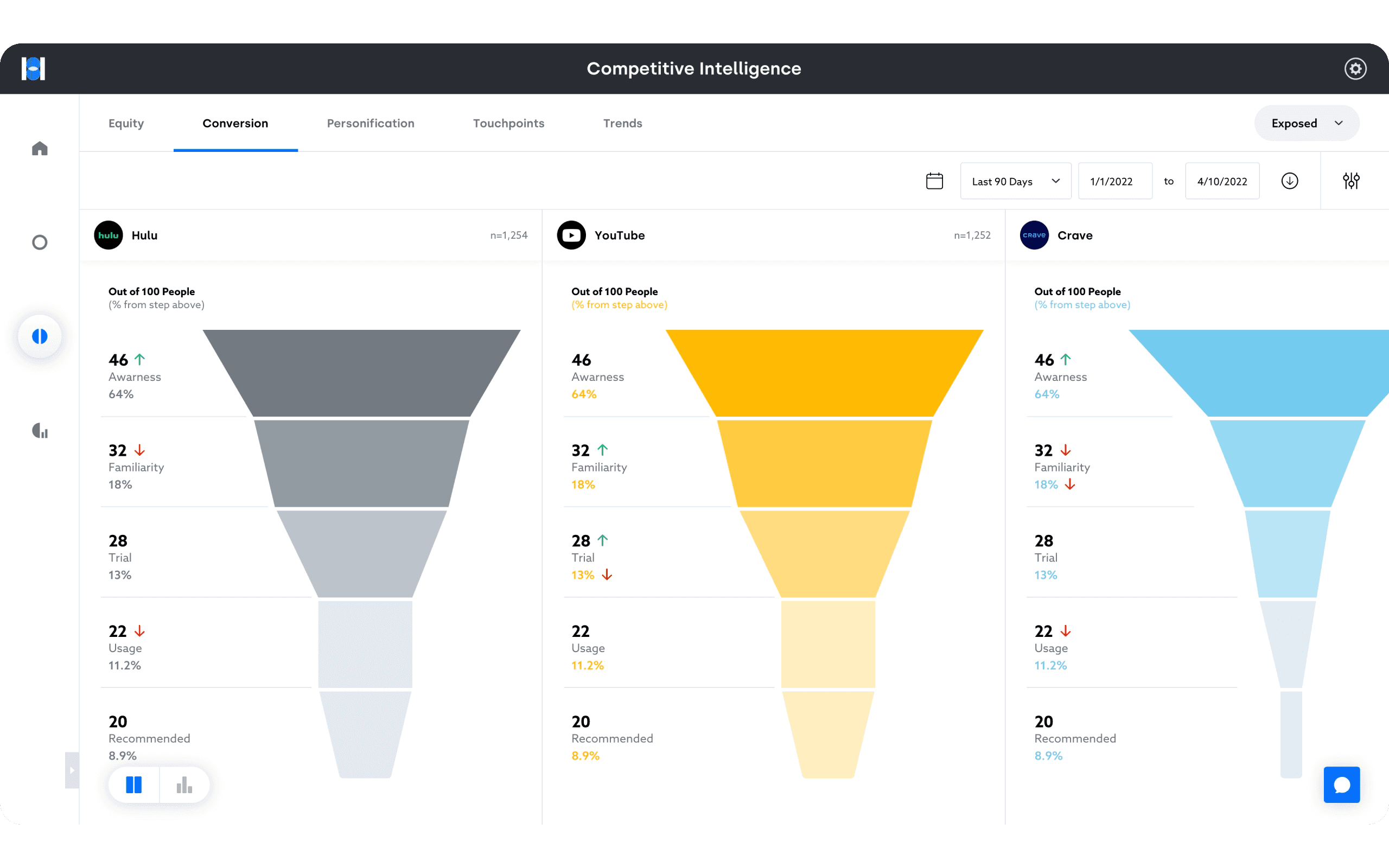The width and height of the screenshot is (1389, 868).
Task: Click the app logo in header
Action: (33, 69)
